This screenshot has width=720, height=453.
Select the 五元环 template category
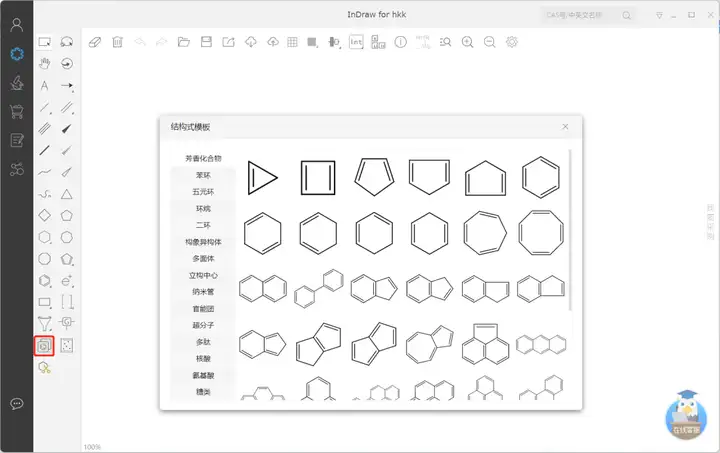click(203, 192)
